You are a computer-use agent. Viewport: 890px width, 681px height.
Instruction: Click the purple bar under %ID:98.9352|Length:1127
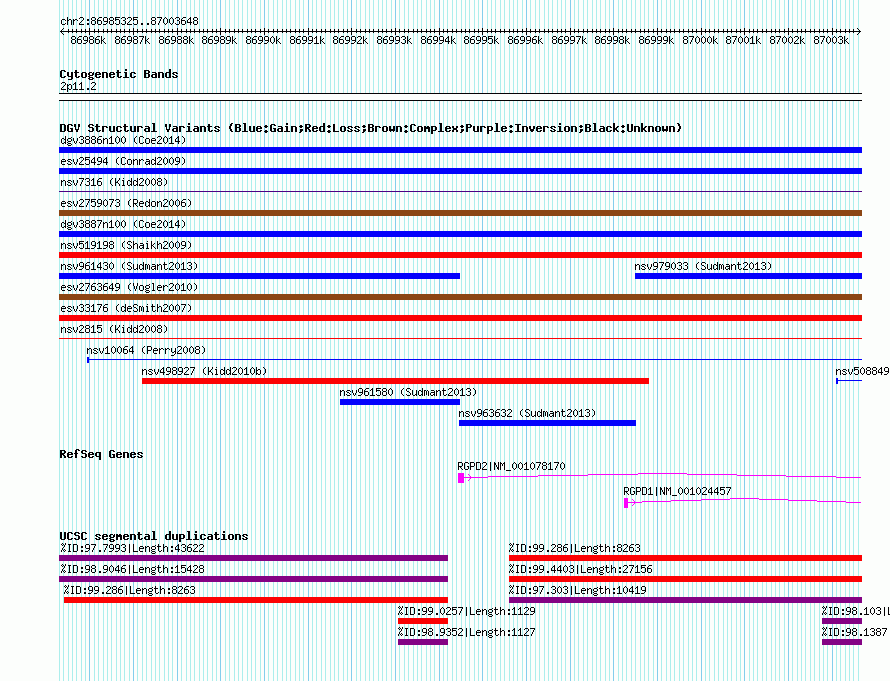423,642
